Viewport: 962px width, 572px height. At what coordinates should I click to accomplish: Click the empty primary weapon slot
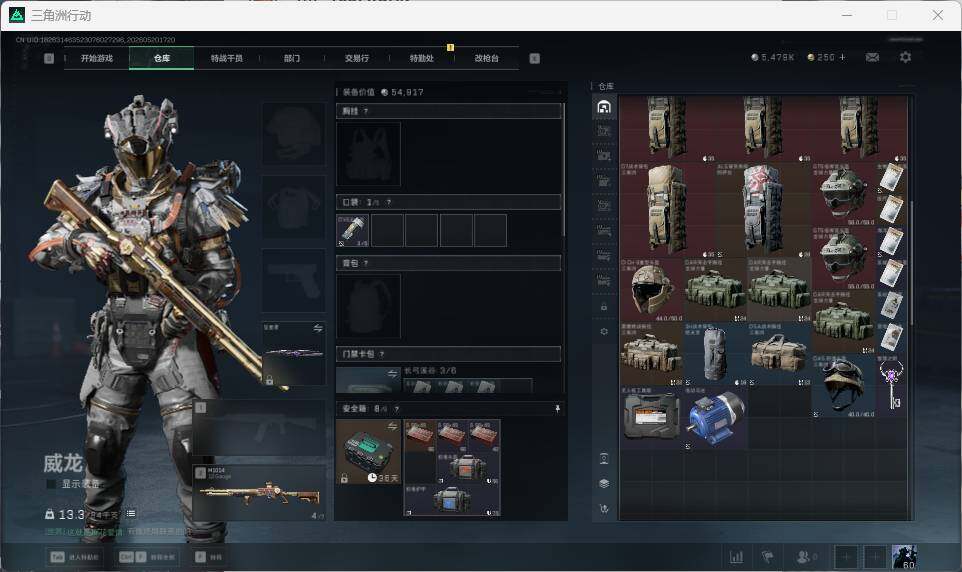click(x=259, y=428)
